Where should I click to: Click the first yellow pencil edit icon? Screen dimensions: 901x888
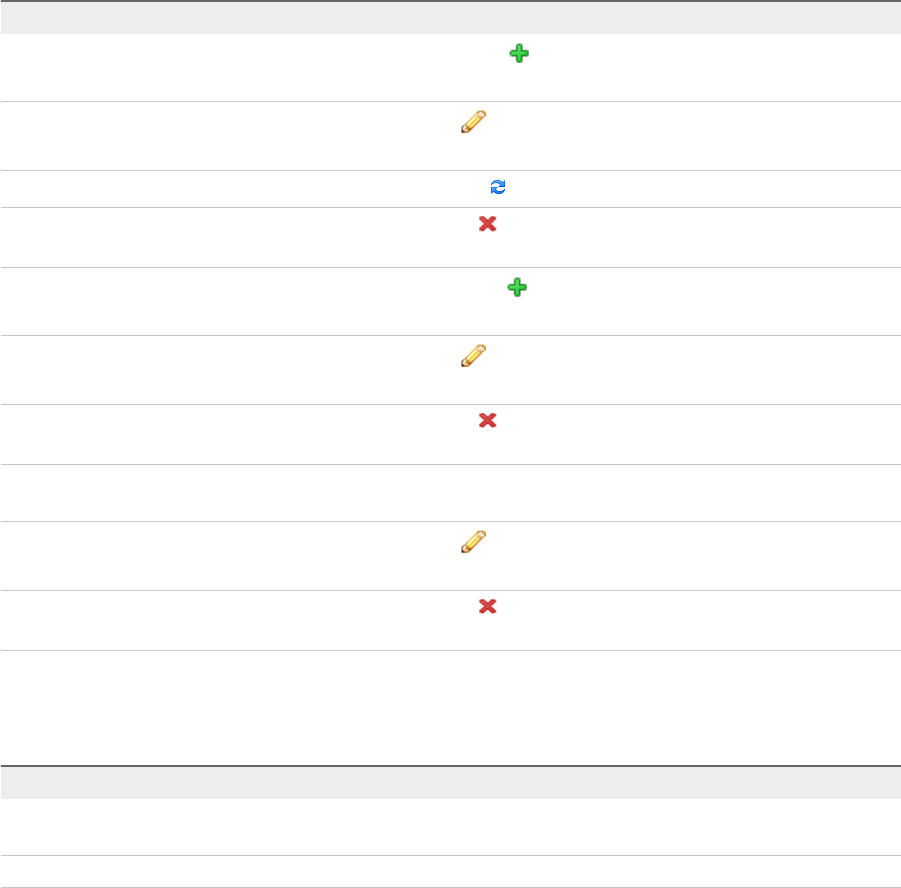click(x=473, y=122)
